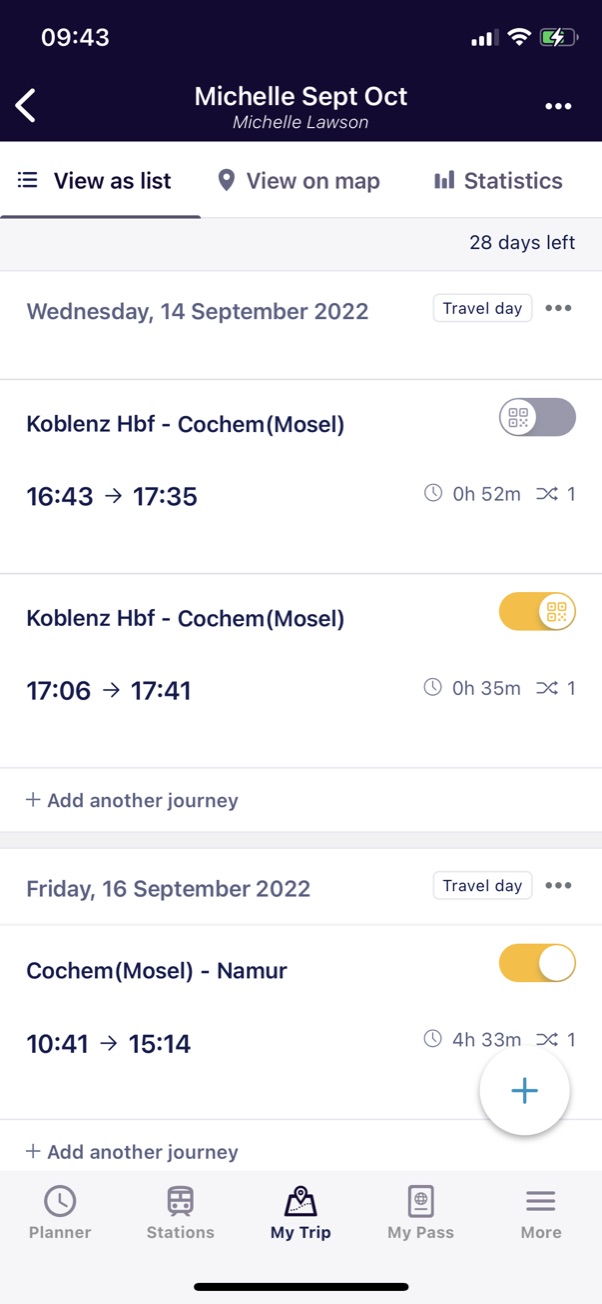This screenshot has height=1304, width=602.
Task: Switch to the Statistics tab
Action: coord(498,181)
